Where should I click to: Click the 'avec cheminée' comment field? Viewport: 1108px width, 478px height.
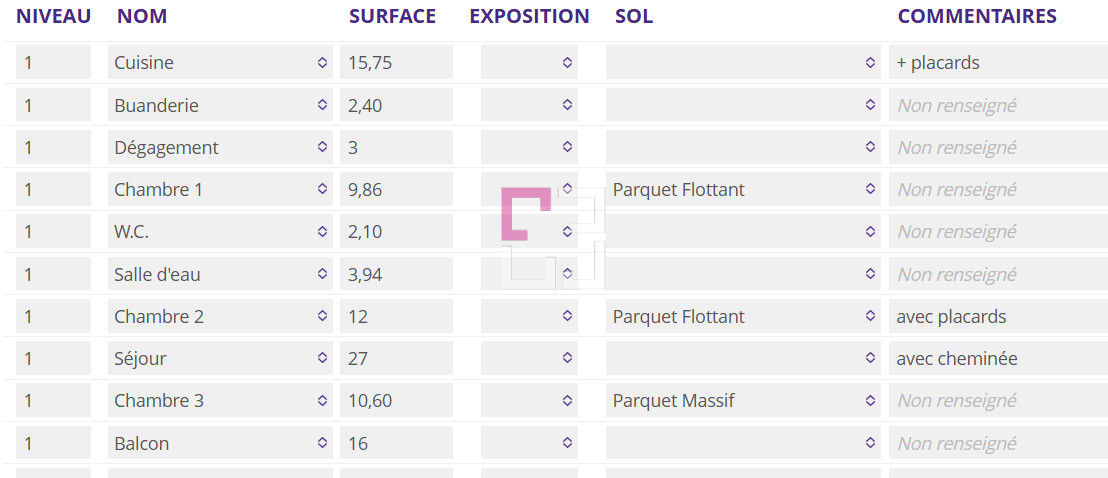coord(997,359)
